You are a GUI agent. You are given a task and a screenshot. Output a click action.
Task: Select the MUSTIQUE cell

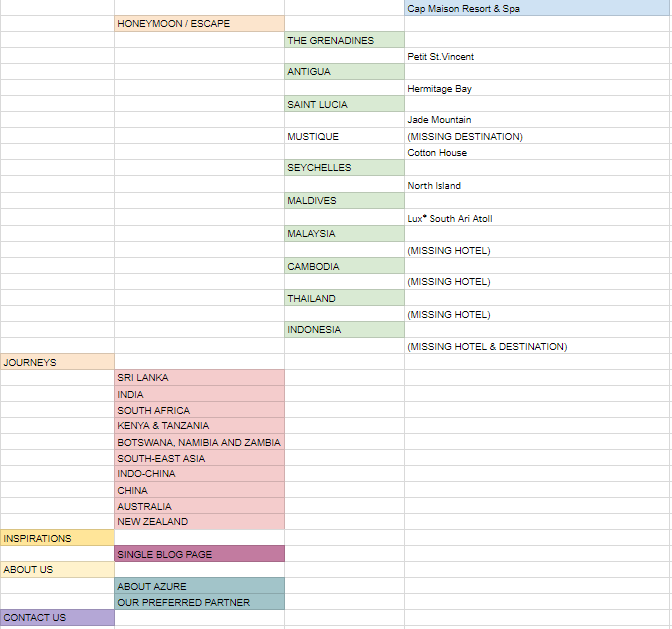(x=344, y=136)
